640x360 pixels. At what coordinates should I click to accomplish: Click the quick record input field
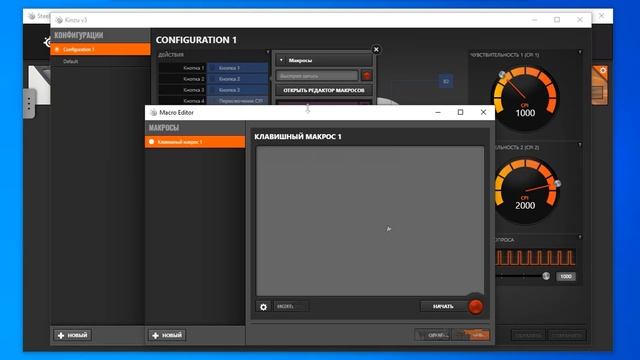(x=317, y=76)
